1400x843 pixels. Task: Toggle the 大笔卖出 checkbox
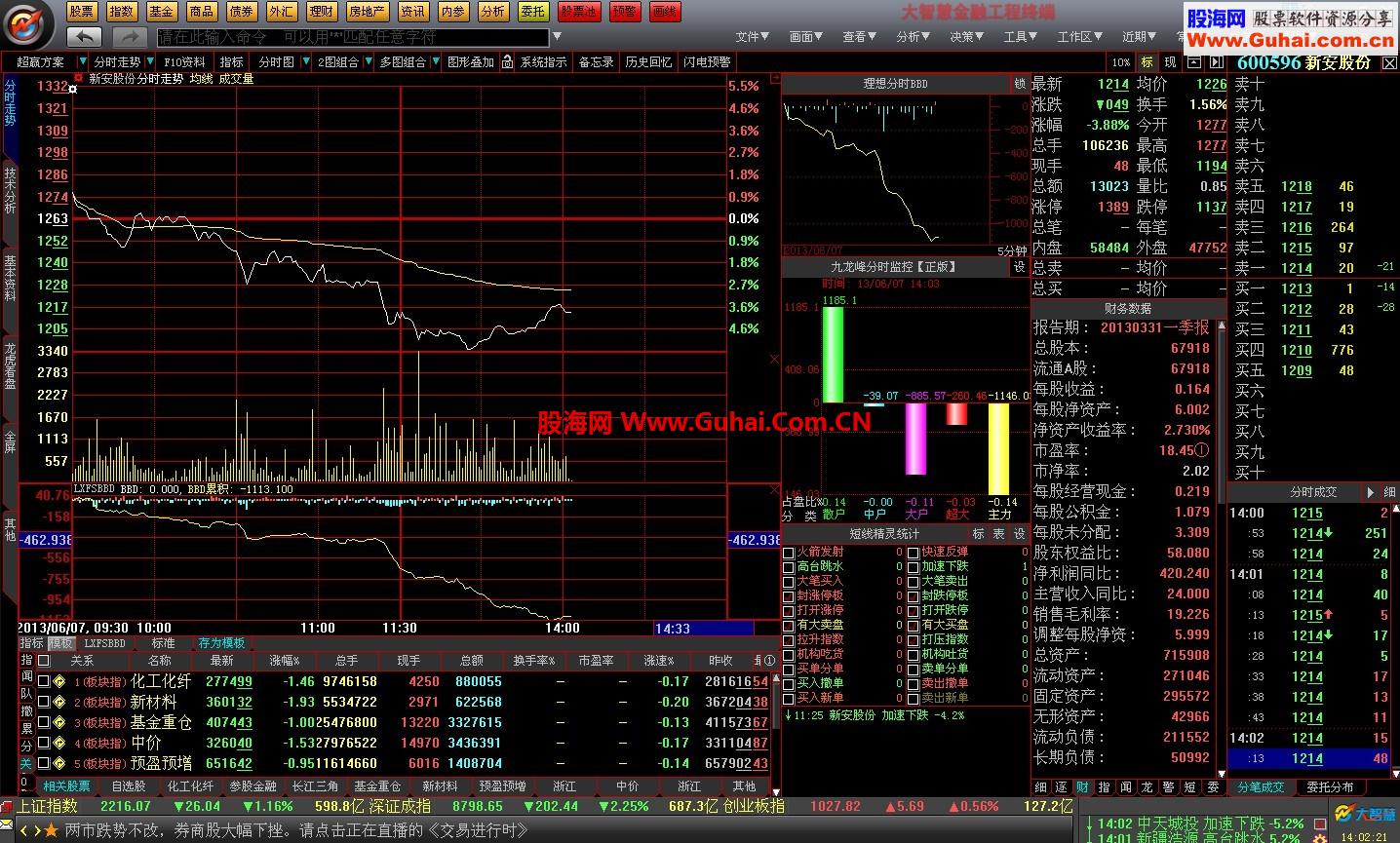[x=914, y=583]
